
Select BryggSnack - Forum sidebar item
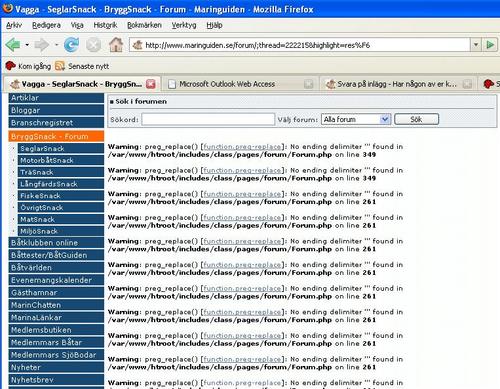click(x=56, y=136)
